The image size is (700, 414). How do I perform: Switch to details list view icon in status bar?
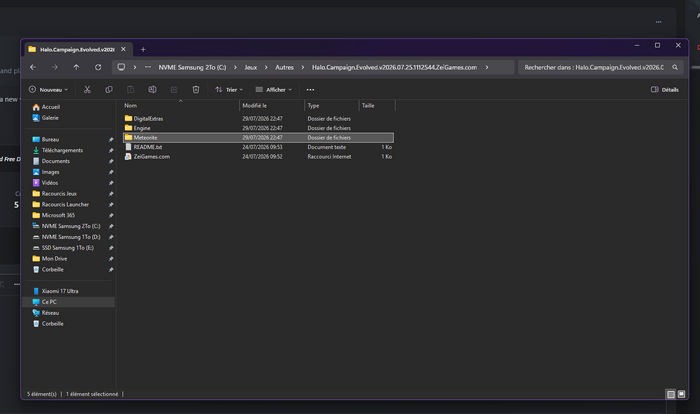[x=671, y=394]
